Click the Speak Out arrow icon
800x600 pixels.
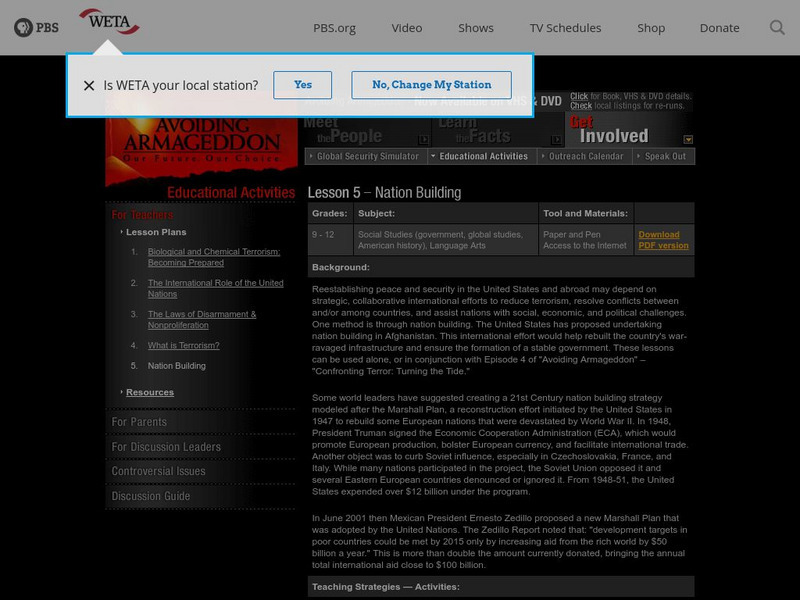(641, 156)
